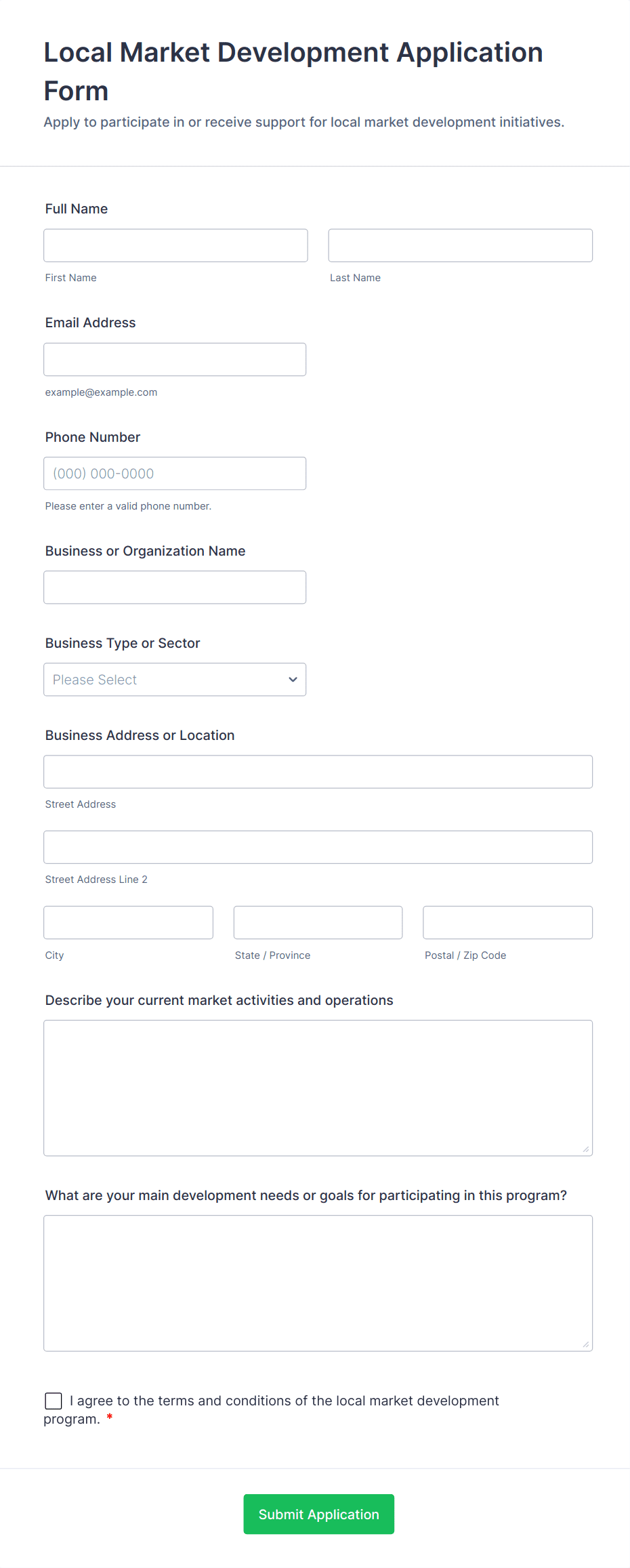Submit the Local Market Development Application
Screen dimensions: 630x1568
(x=318, y=1513)
